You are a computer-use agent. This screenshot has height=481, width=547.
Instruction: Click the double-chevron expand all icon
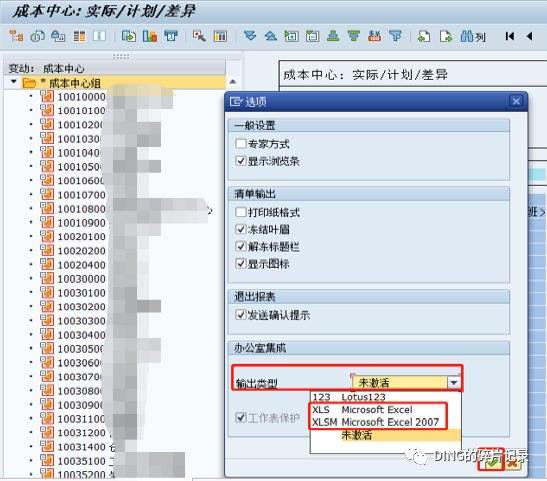pyautogui.click(x=250, y=36)
